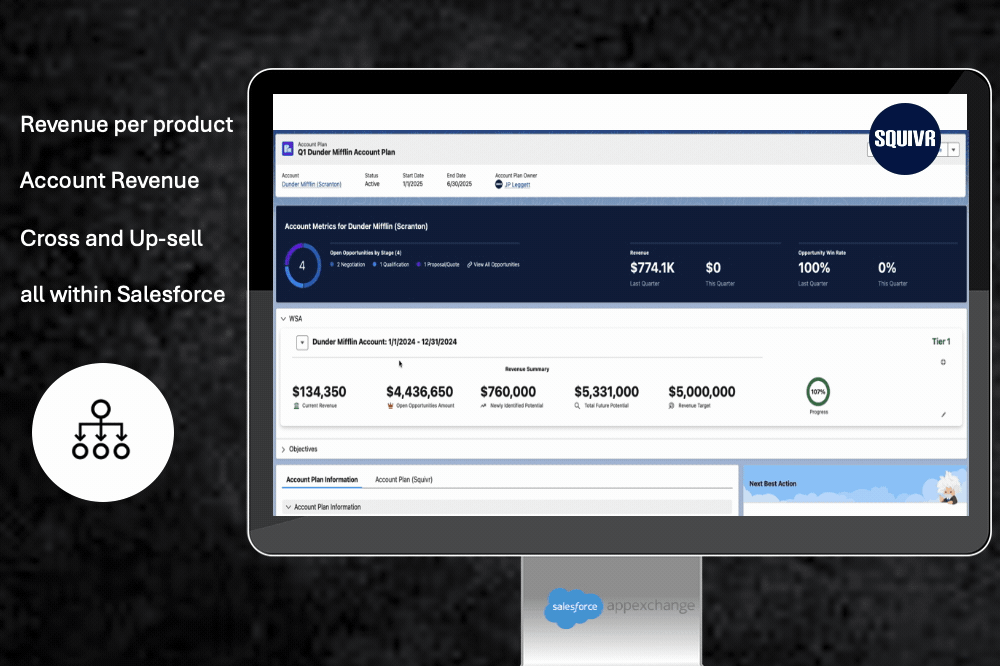Select the Account Plan Information tab
The image size is (1000, 666).
point(321,480)
